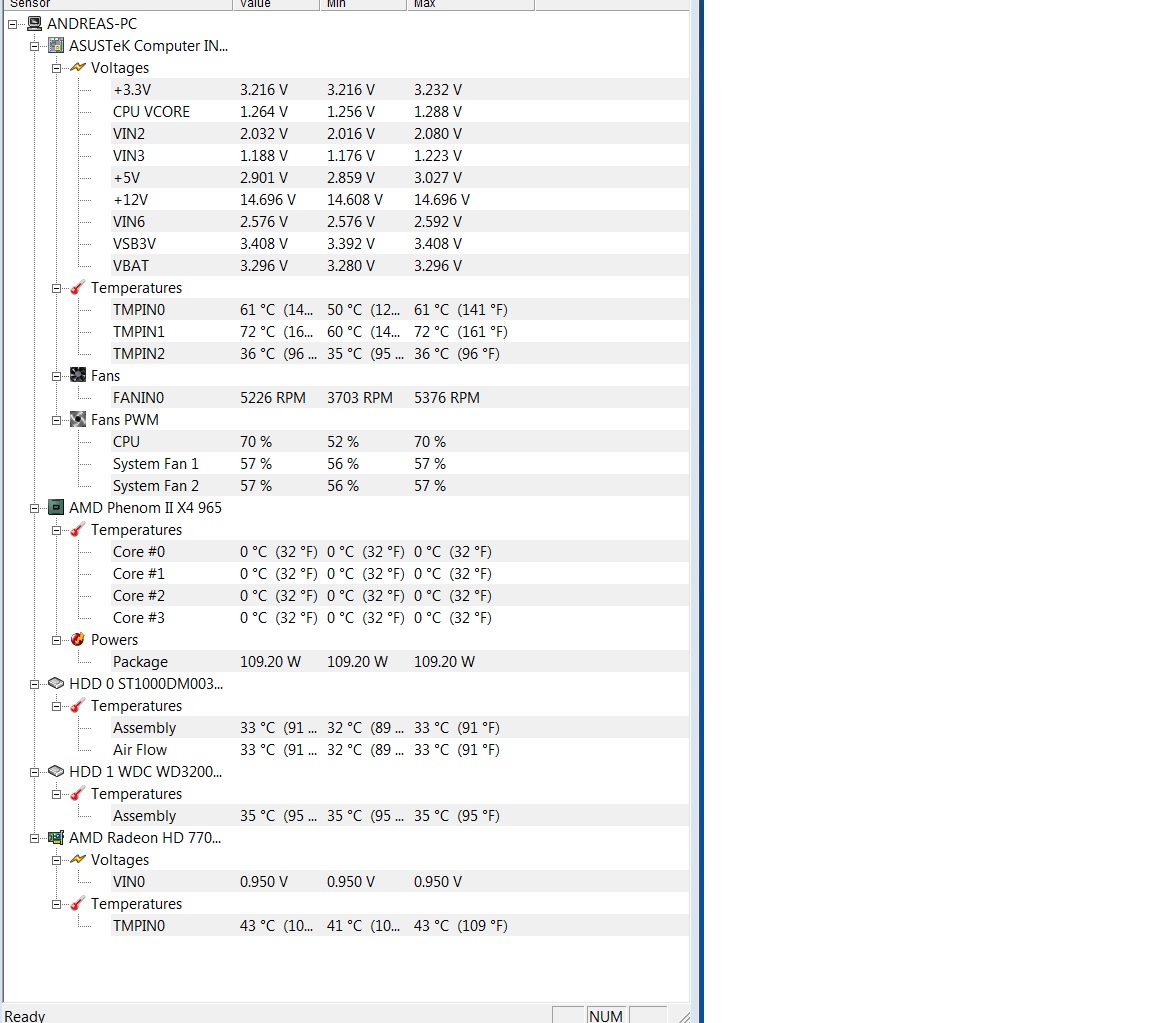Viewport: 1152px width, 1023px height.
Task: Select the VIN6 voltage row
Action: [x=400, y=222]
